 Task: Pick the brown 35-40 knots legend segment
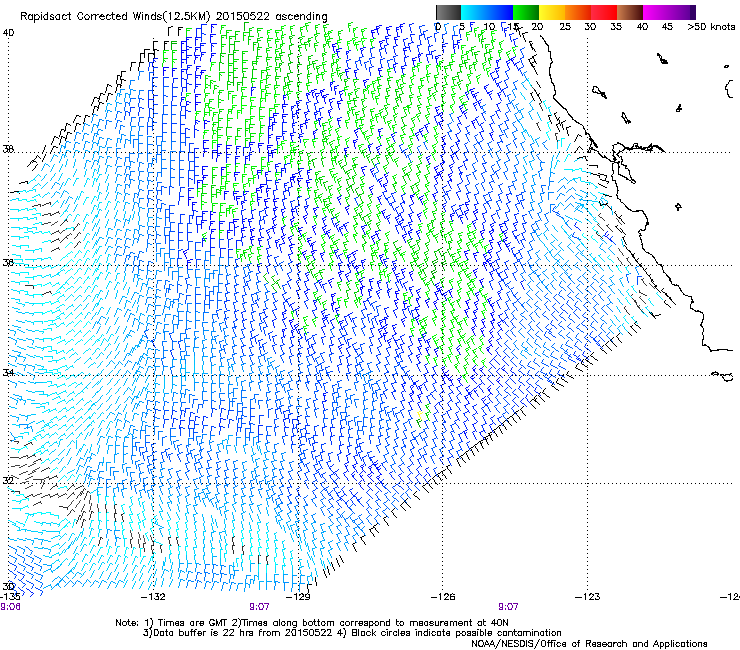pos(630,12)
